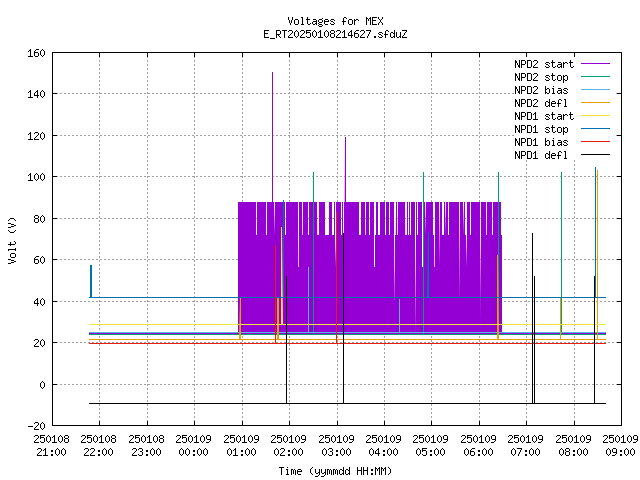
Task: Click the 250109 09:00 x-axis tick label
Action: 620,446
